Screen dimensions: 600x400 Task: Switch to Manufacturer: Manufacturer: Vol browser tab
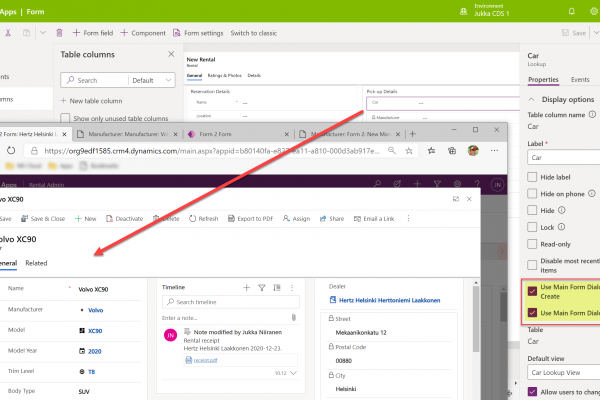click(x=128, y=134)
